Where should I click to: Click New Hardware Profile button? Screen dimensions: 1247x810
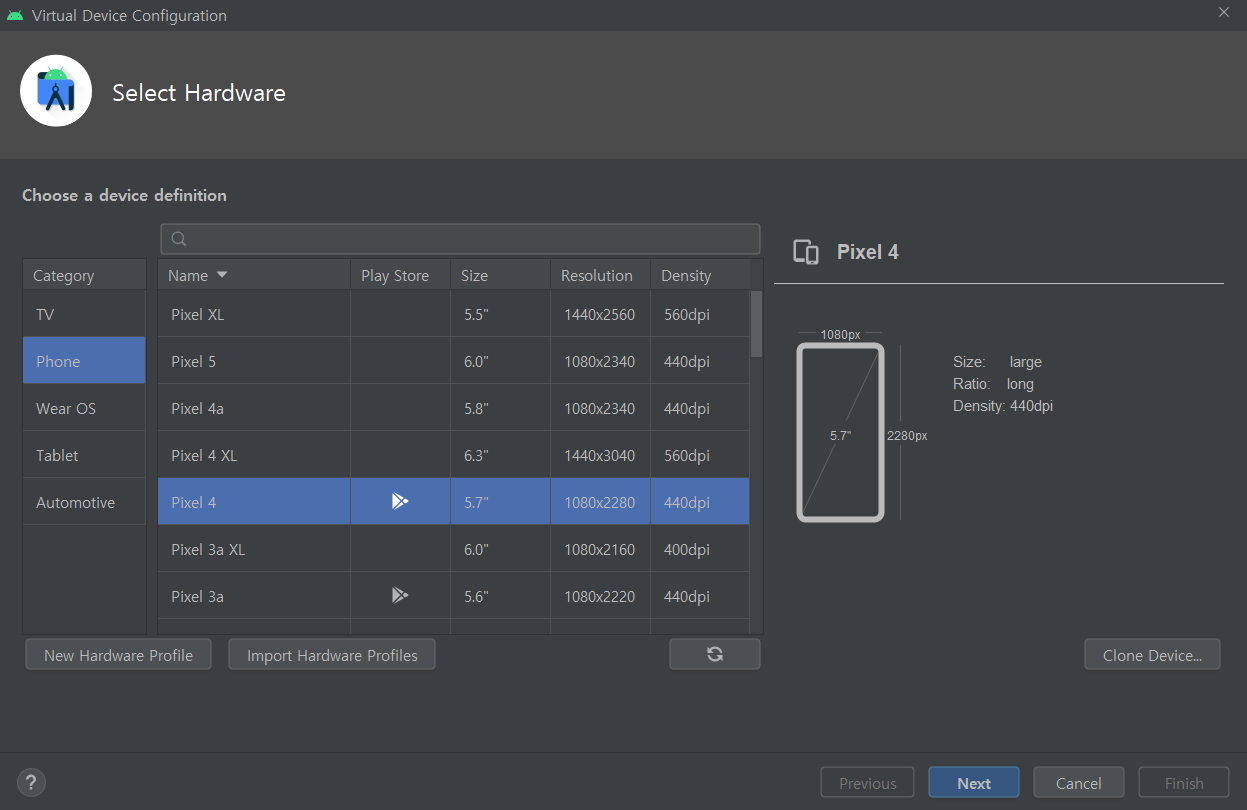[118, 655]
